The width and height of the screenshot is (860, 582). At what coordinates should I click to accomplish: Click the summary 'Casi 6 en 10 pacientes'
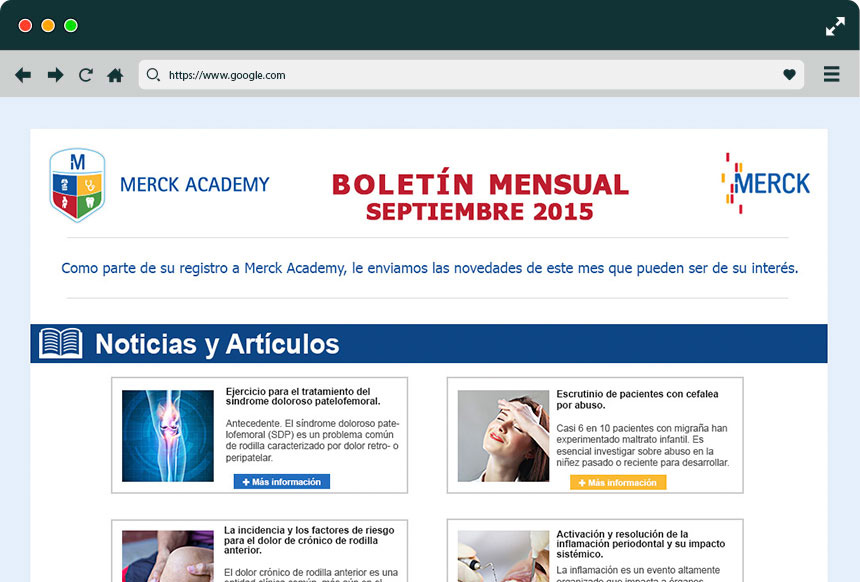pos(643,445)
